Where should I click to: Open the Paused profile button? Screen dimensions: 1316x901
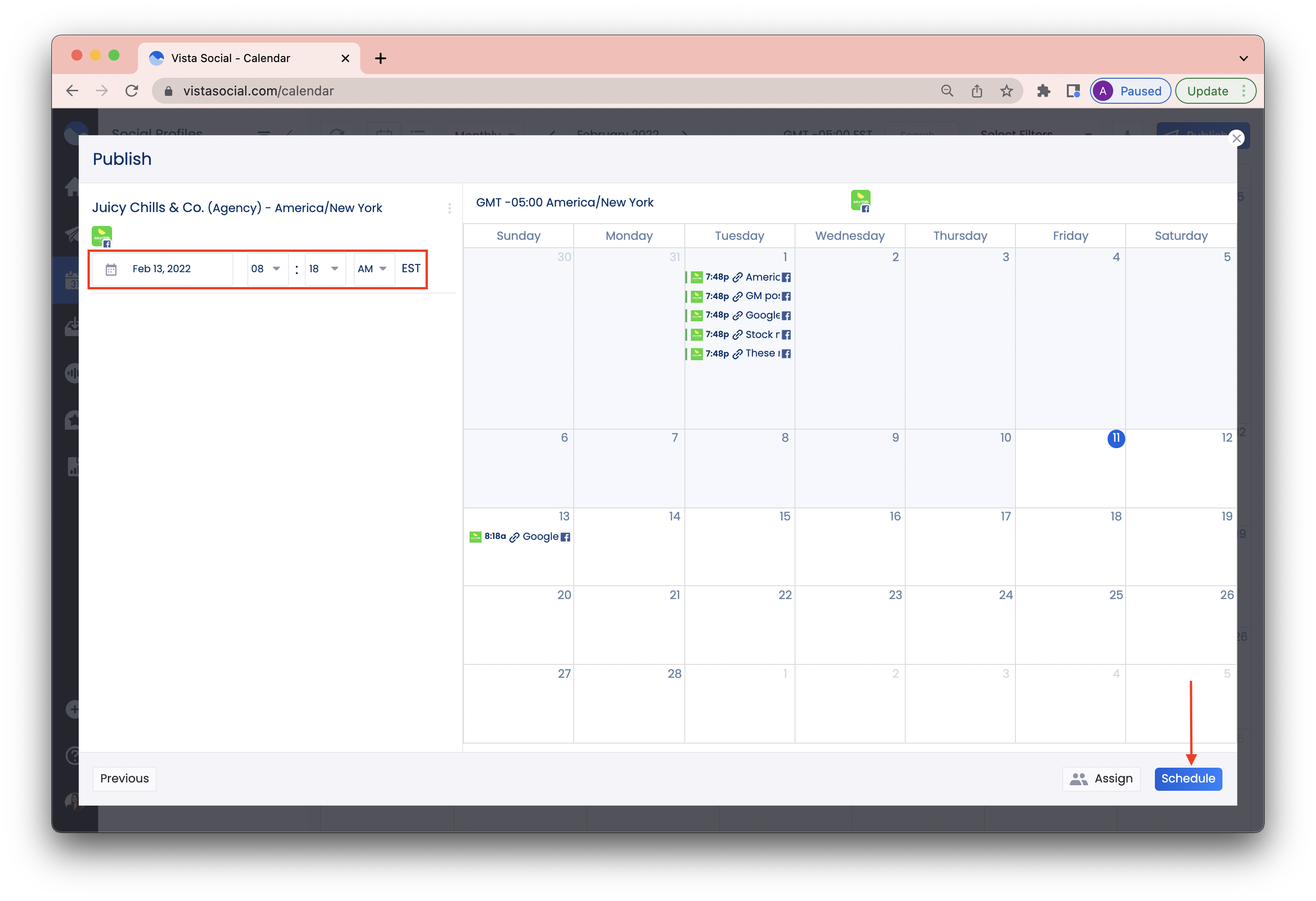tap(1130, 91)
